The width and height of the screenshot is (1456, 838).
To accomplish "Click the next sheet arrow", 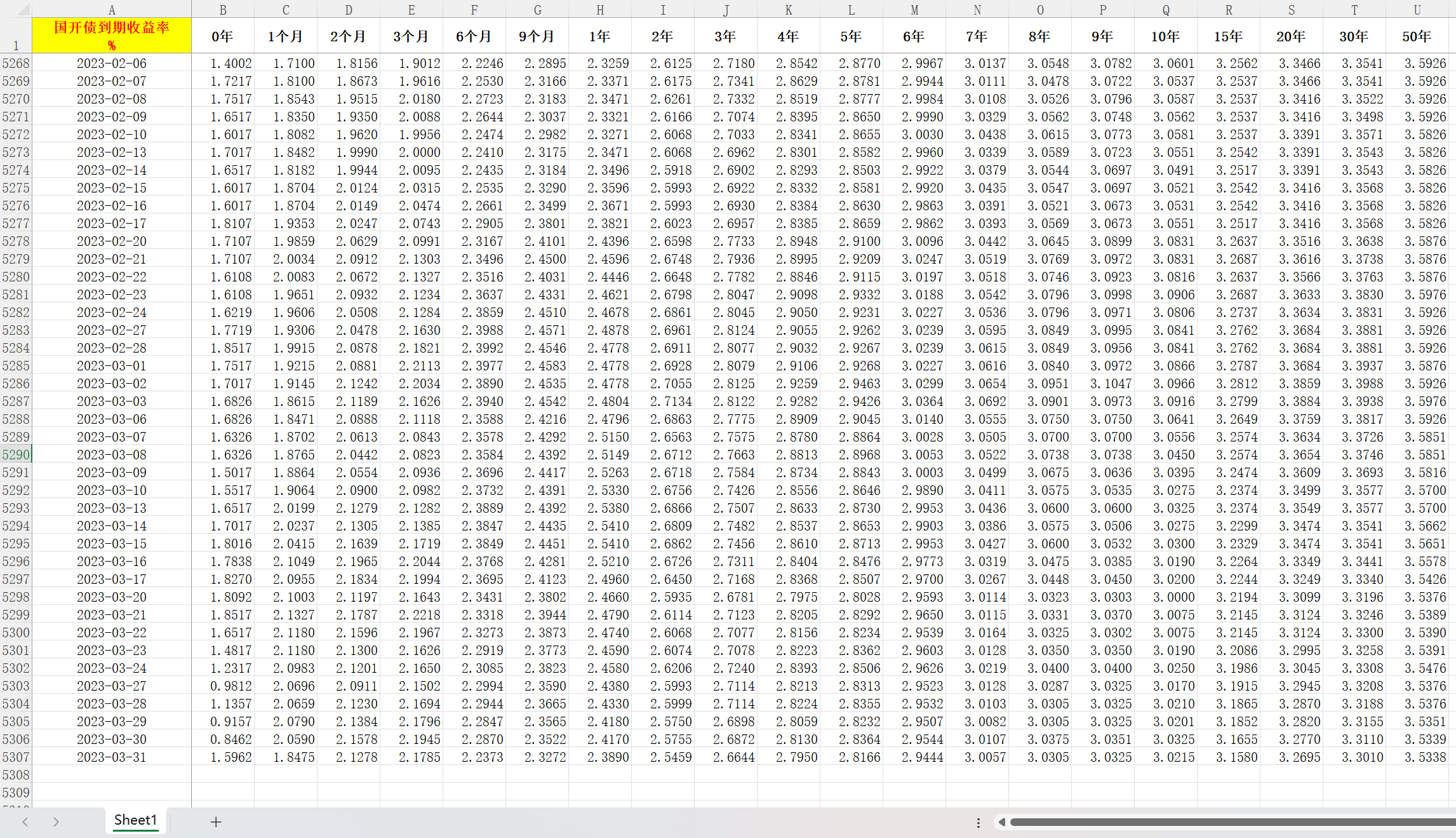I will pyautogui.click(x=56, y=821).
